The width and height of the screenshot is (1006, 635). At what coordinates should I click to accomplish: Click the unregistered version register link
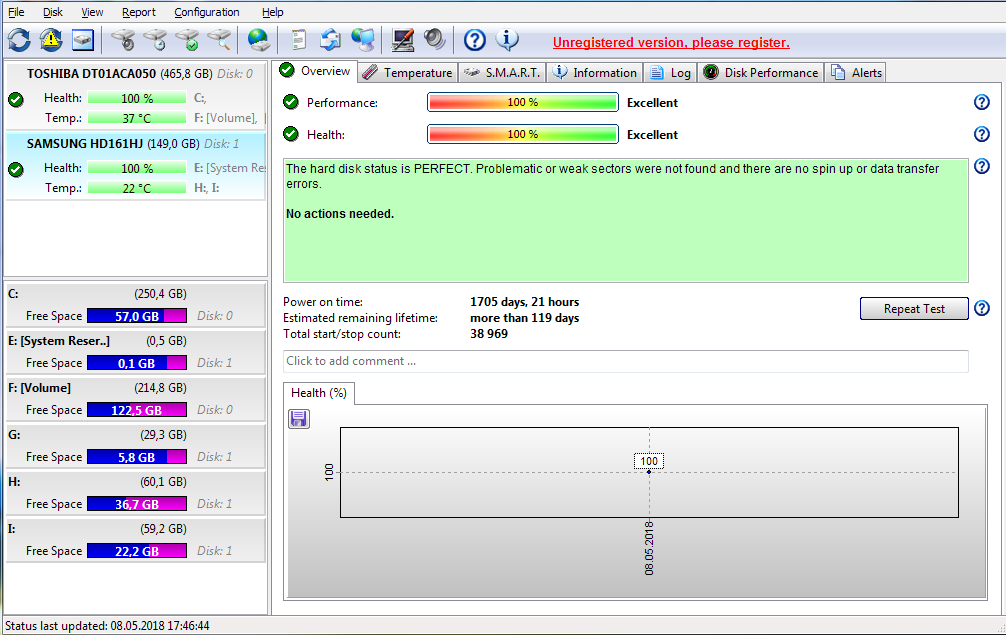[671, 42]
